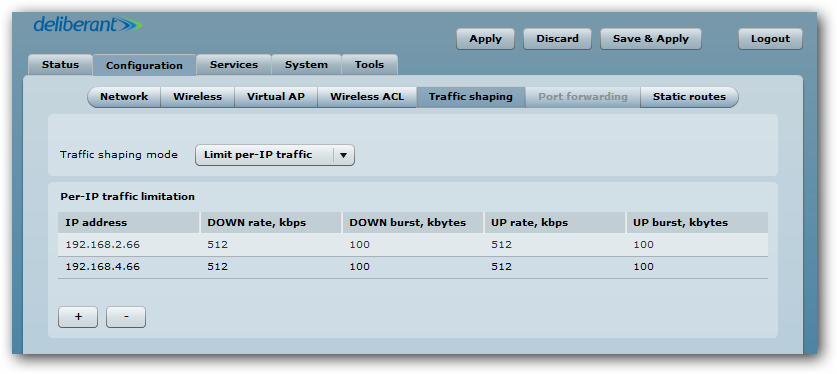
Task: Open the Static routes sub-tab
Action: [x=689, y=97]
